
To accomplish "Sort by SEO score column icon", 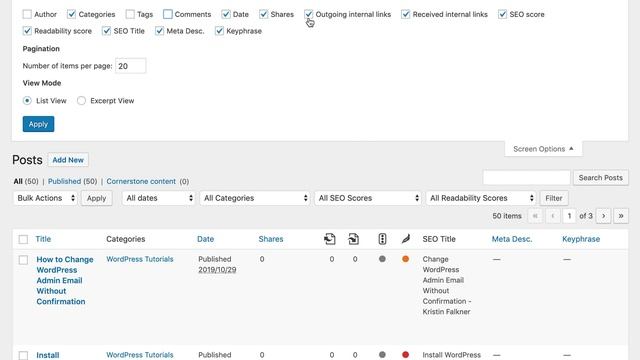I will point(382,239).
